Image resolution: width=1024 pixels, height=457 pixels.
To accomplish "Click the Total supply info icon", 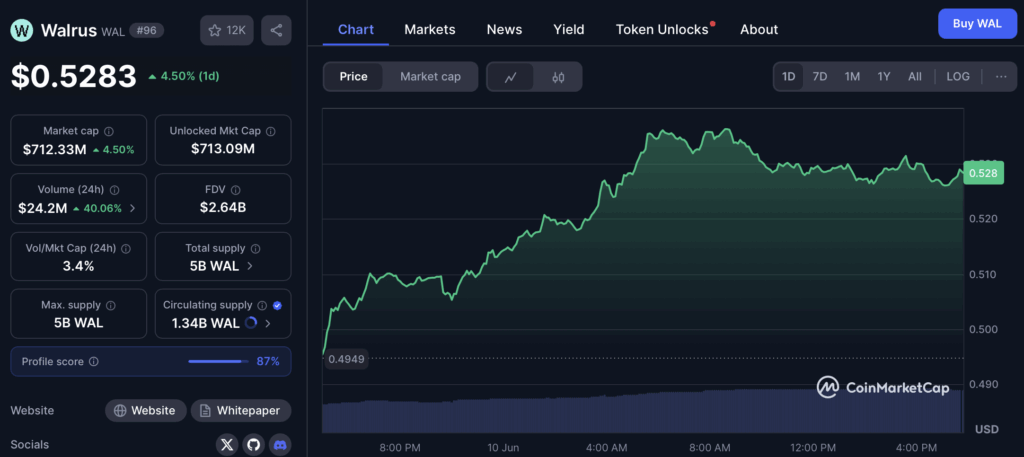I will pos(255,249).
